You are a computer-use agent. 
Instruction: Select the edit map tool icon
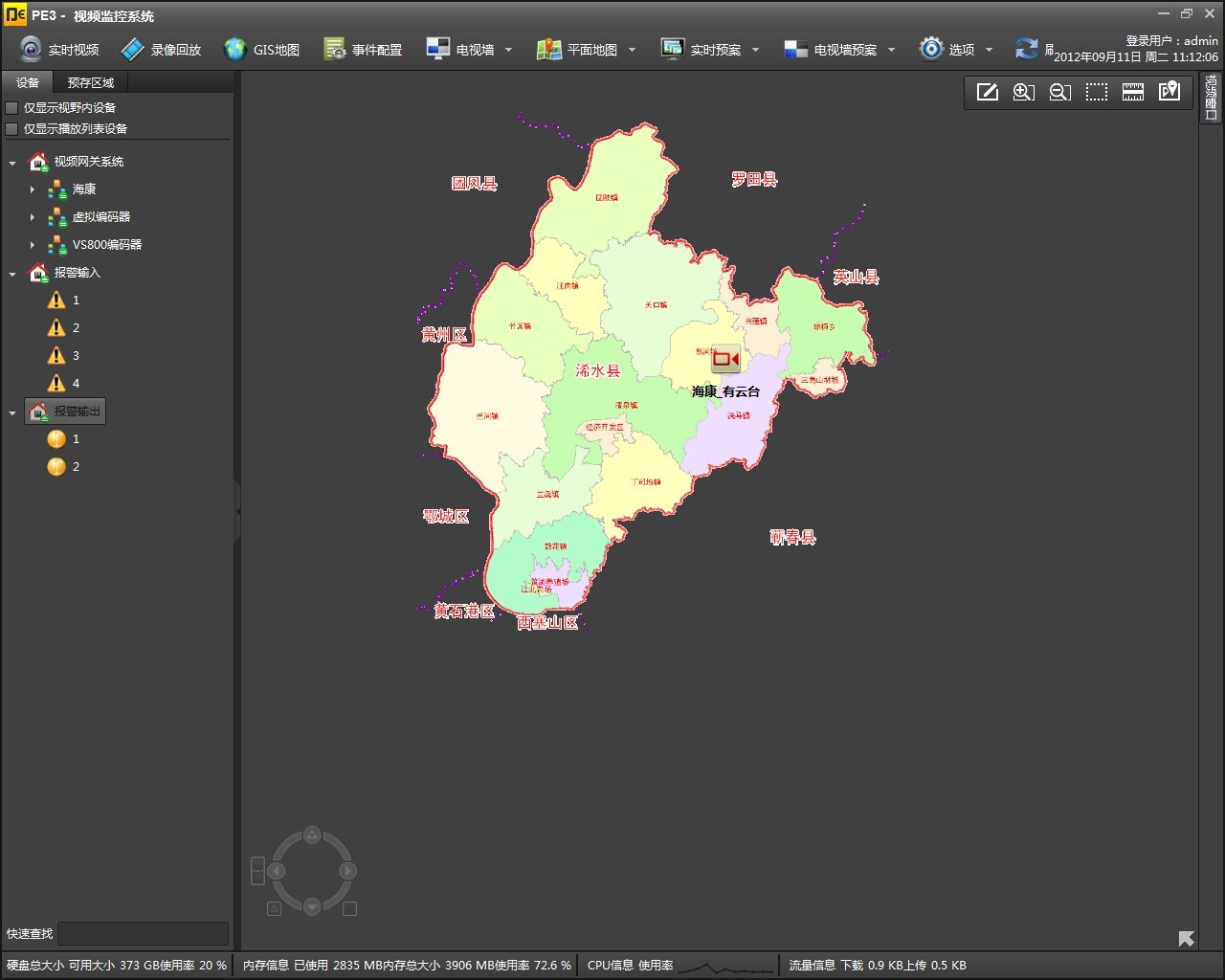[x=988, y=92]
